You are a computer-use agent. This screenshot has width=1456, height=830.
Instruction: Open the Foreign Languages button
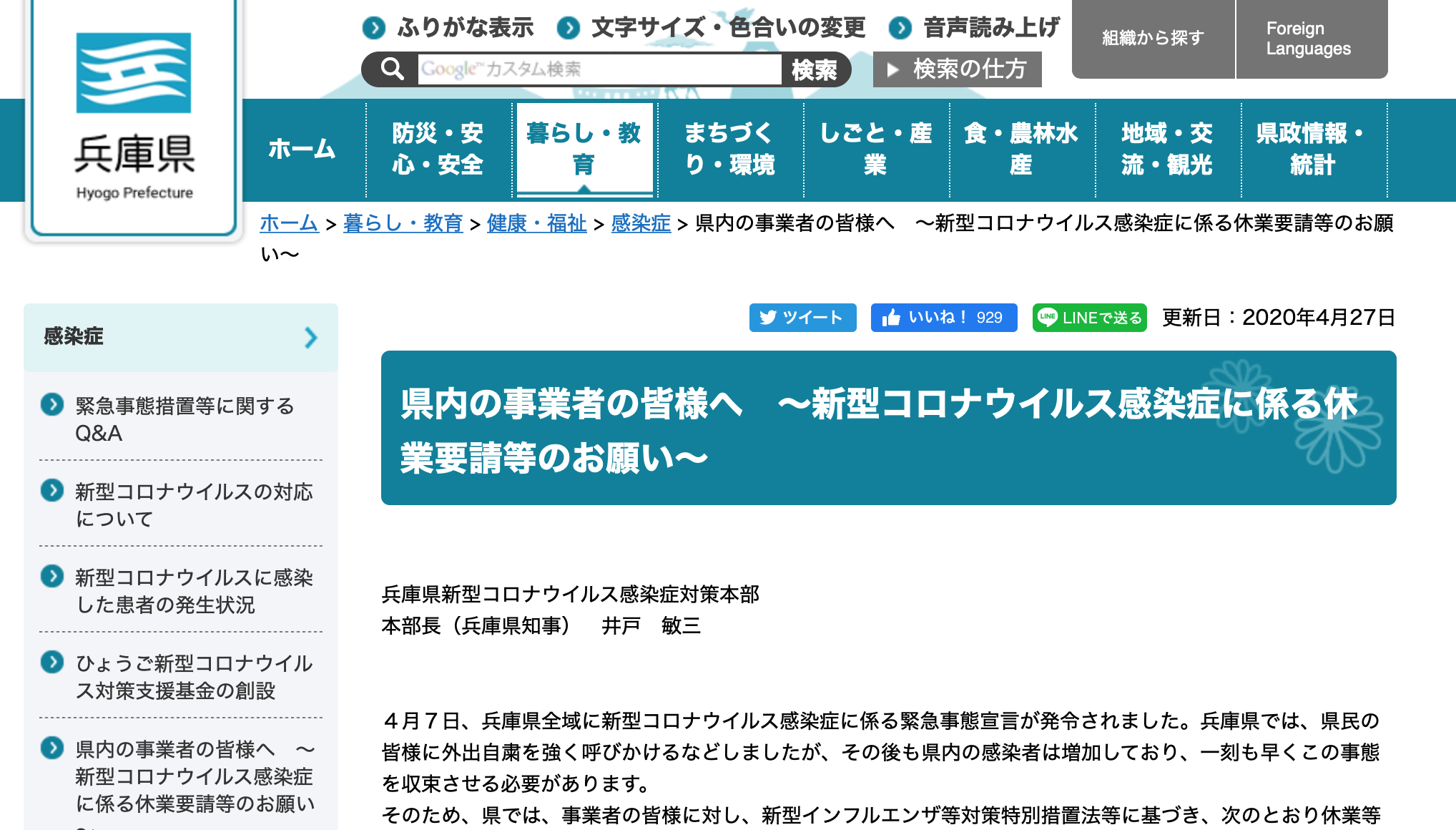click(x=1309, y=39)
